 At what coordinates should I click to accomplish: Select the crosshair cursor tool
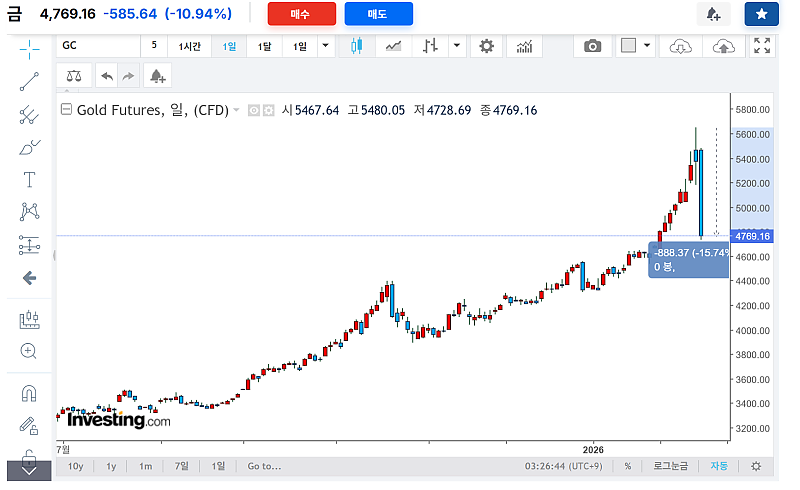(x=29, y=48)
